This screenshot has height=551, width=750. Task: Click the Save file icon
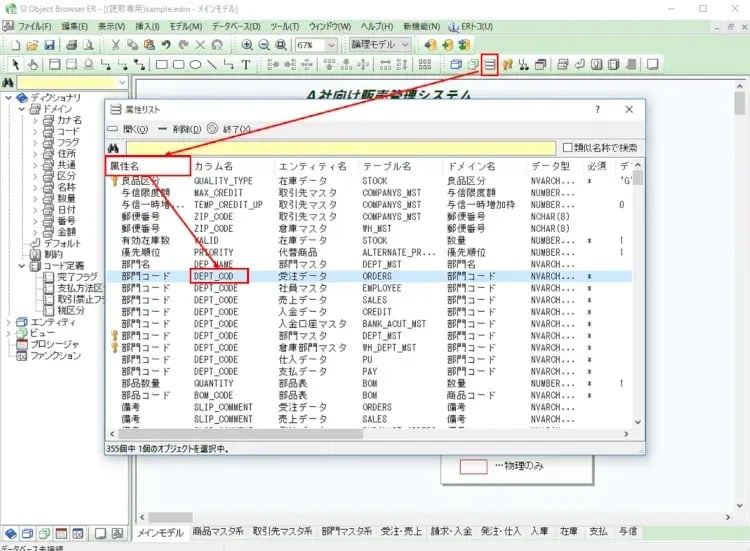50,45
